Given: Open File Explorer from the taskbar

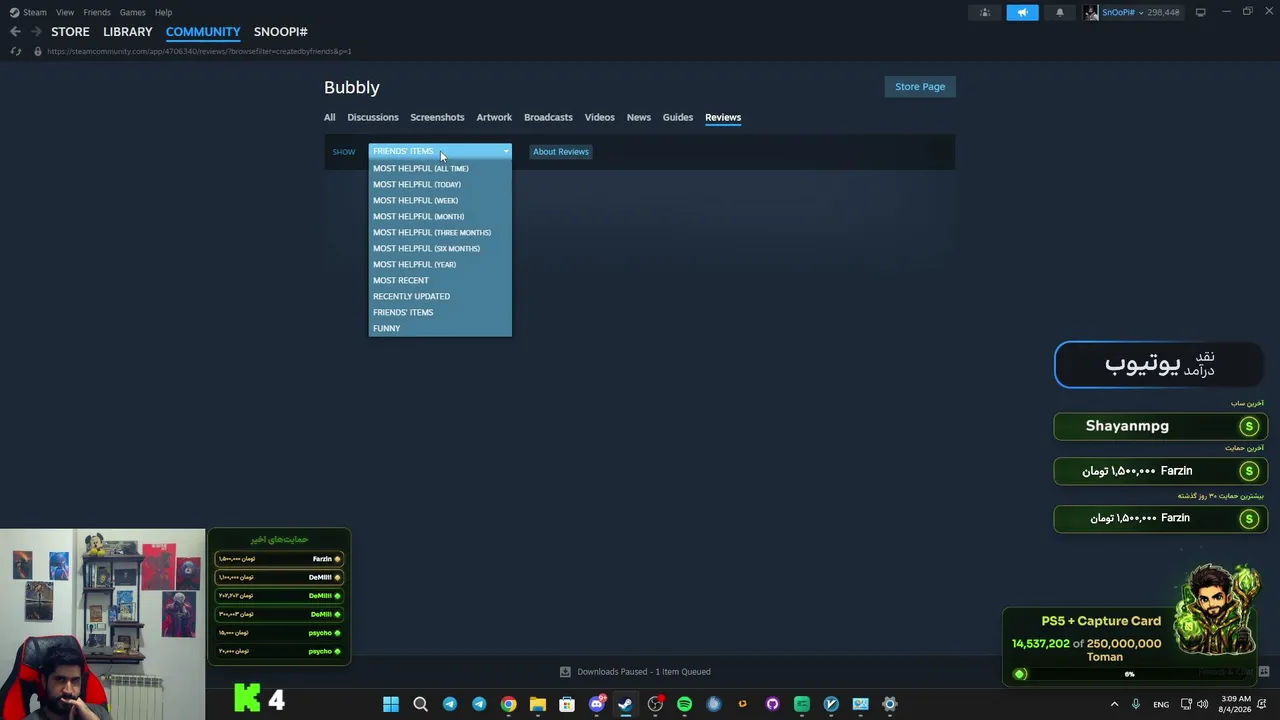Looking at the screenshot, I should pos(538,704).
